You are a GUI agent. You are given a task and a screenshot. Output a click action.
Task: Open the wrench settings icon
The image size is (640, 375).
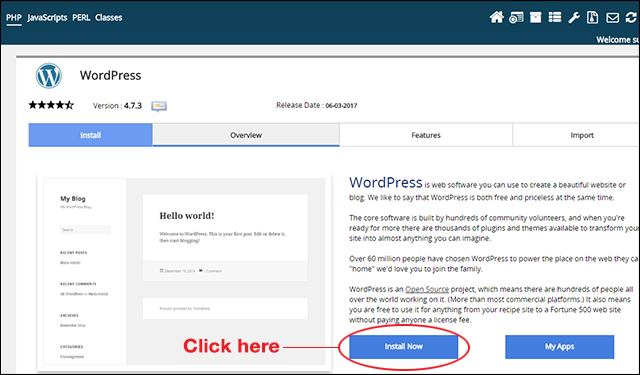tap(574, 18)
